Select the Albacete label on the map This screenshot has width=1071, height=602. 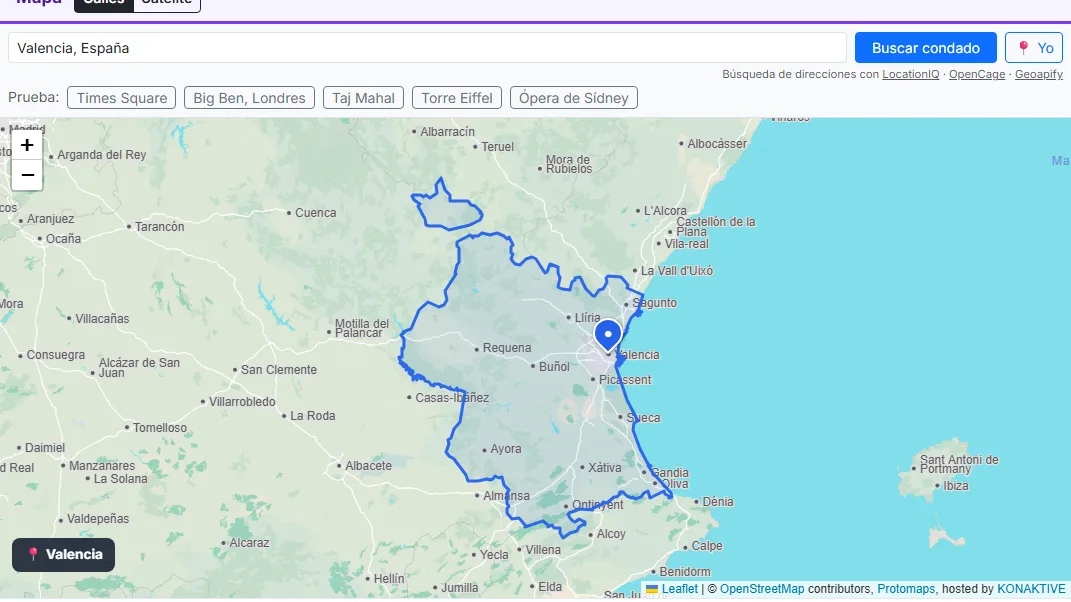(368, 466)
